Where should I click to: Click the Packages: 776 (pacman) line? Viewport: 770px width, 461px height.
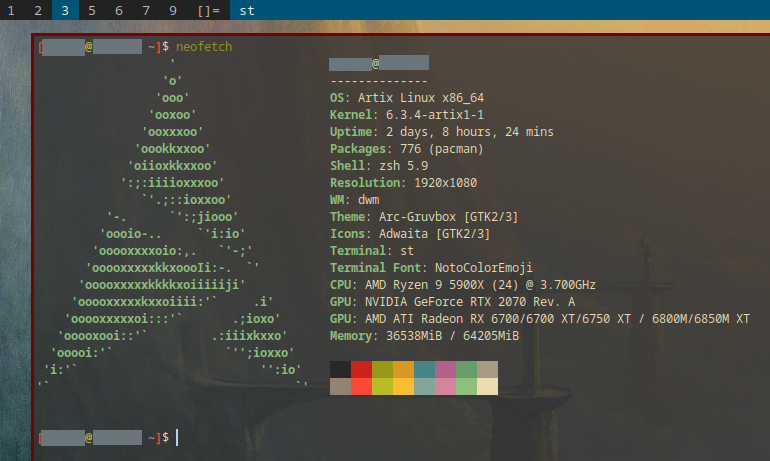407,149
